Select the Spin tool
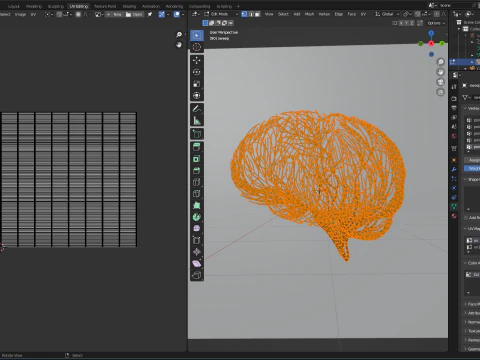 [197, 217]
